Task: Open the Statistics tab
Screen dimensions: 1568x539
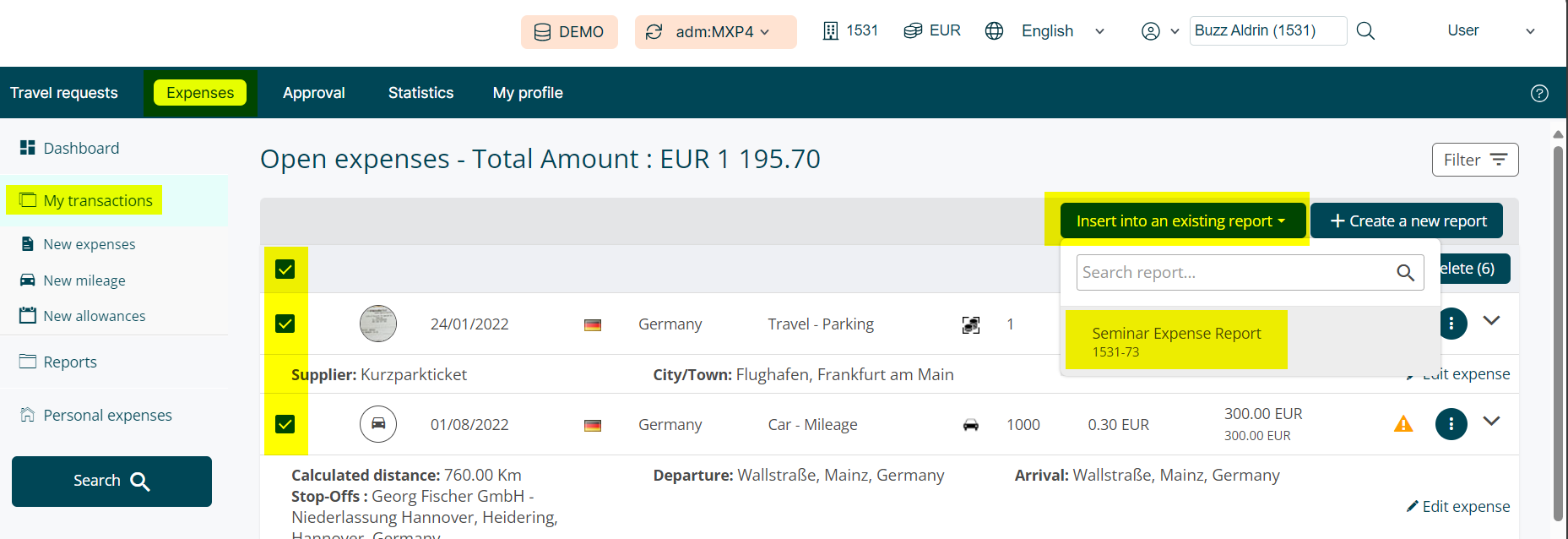Action: [x=420, y=93]
